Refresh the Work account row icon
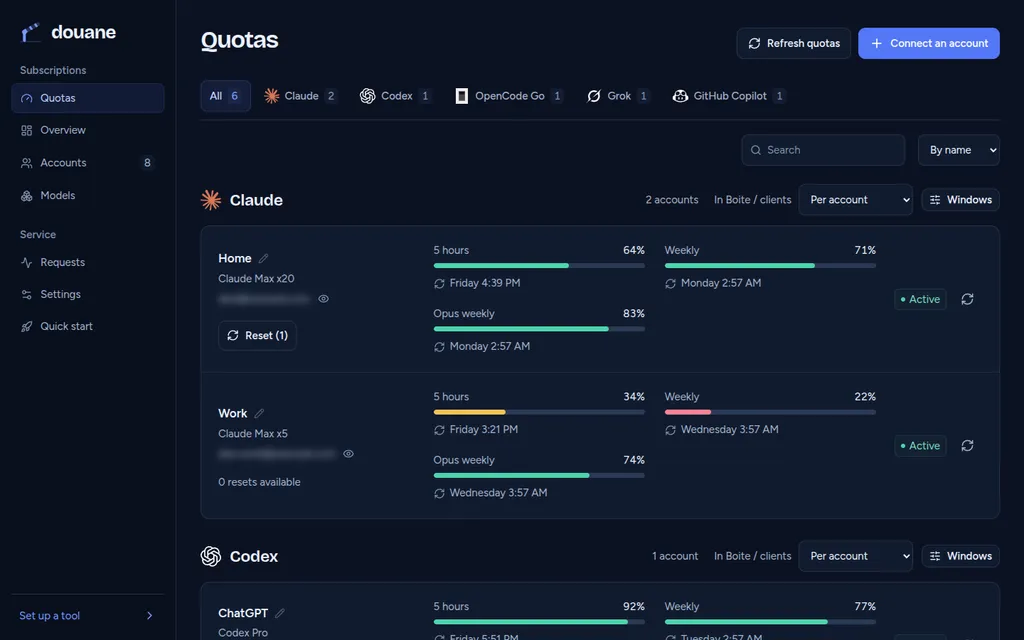This screenshot has width=1024, height=640. (967, 445)
